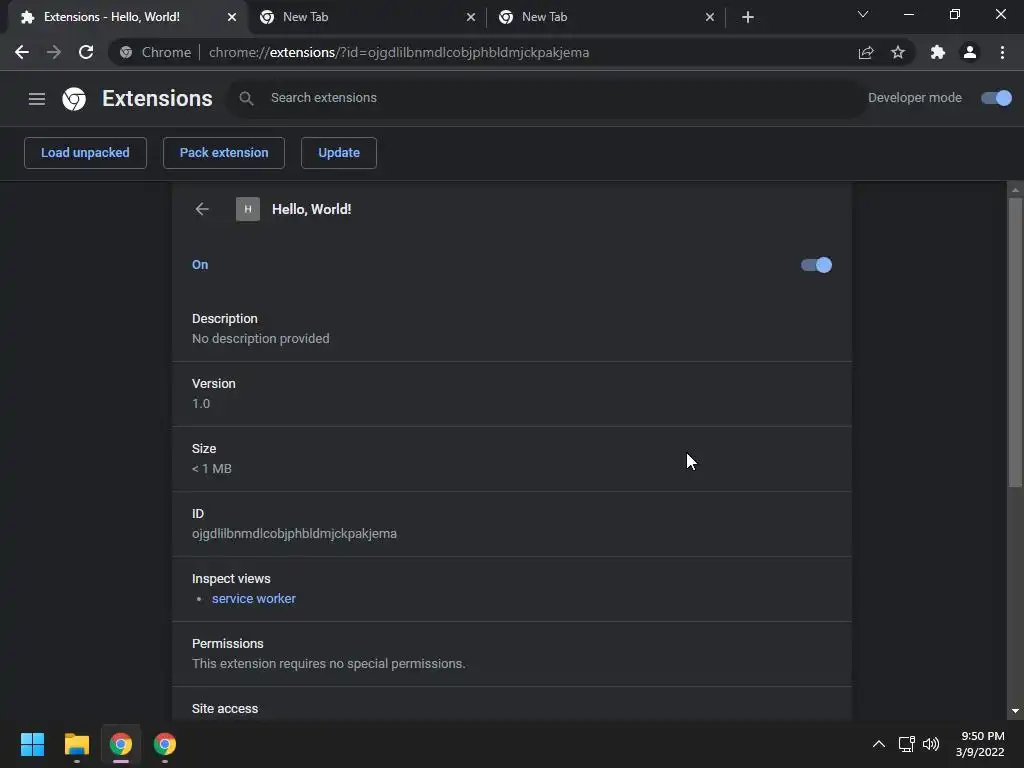The image size is (1024, 768).
Task: Click the page vertical scrollbar thumb
Action: pyautogui.click(x=1015, y=341)
